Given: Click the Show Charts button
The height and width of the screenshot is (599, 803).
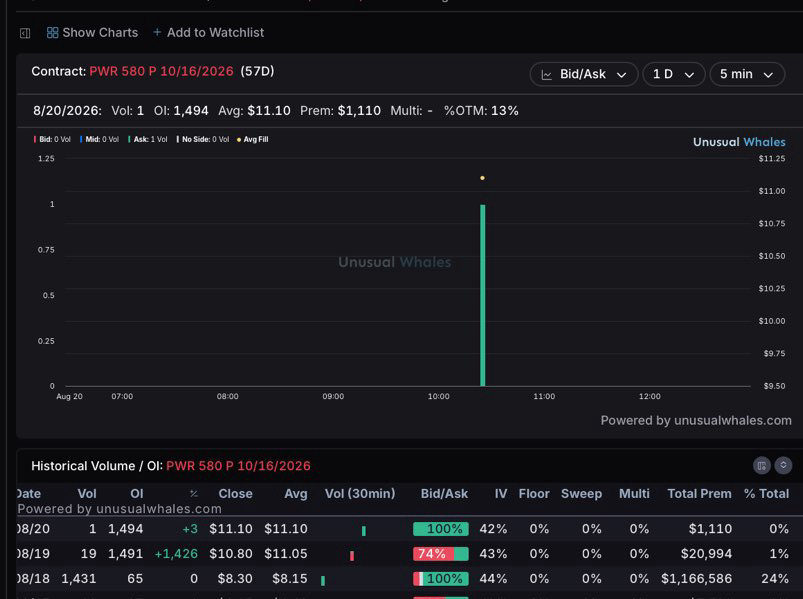Looking at the screenshot, I should point(92,33).
